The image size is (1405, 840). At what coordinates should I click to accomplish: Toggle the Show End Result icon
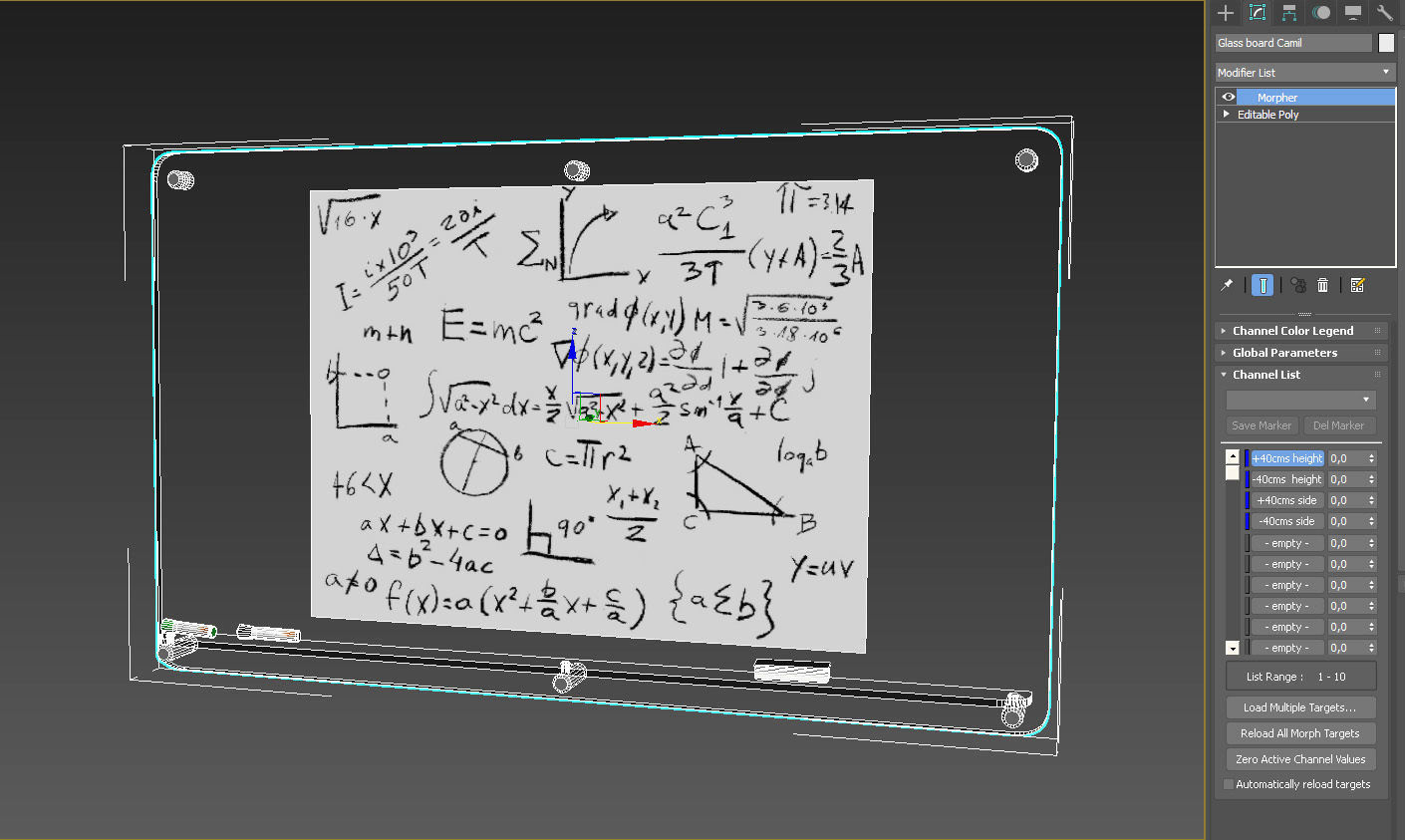[x=1263, y=285]
